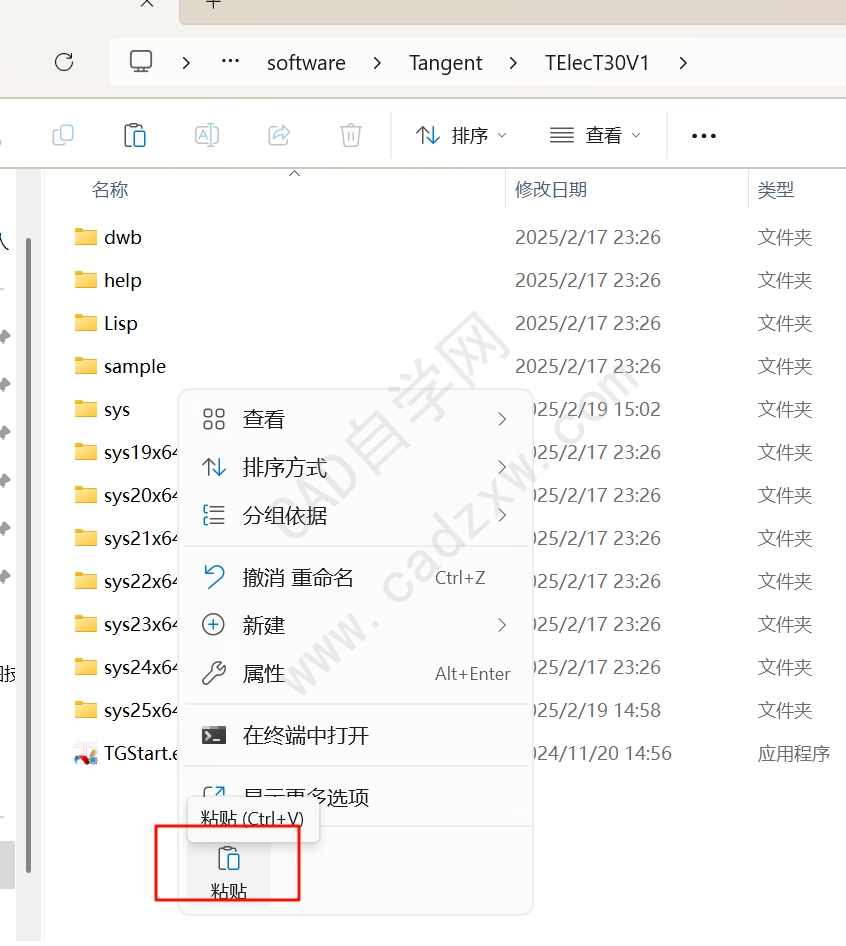This screenshot has width=846, height=946.
Task: Open the new tab plus button
Action: [x=213, y=4]
